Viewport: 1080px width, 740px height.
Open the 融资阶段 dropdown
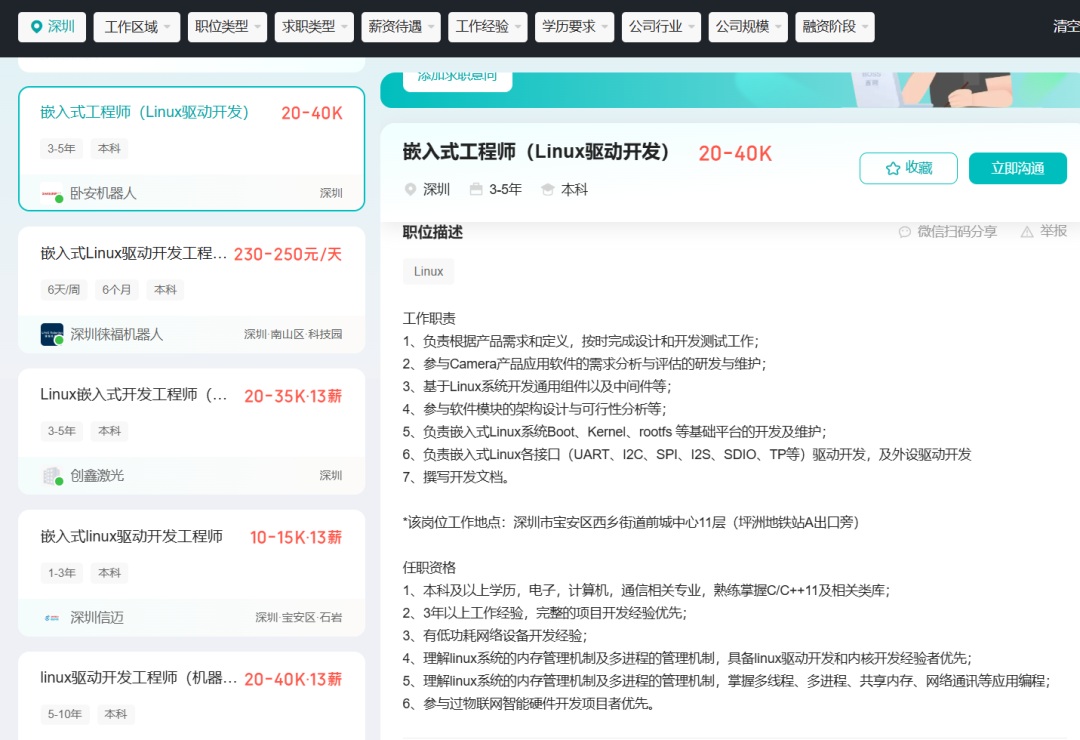coord(834,27)
